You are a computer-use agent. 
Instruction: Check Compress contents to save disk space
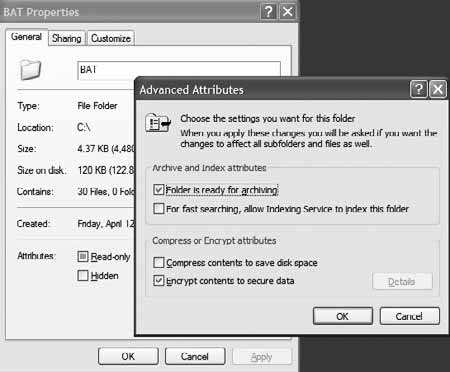159,263
